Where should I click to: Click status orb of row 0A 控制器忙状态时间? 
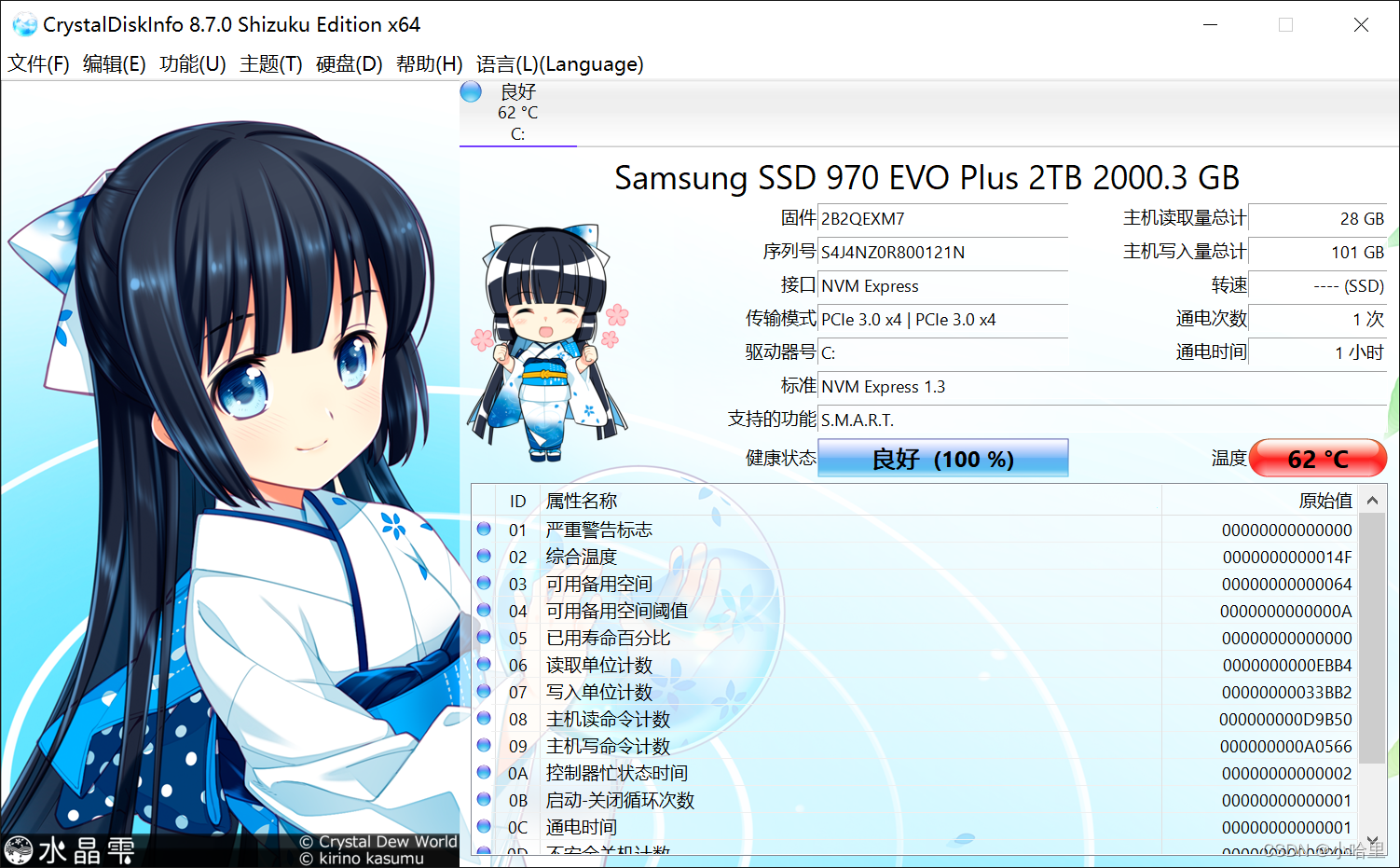tap(484, 772)
